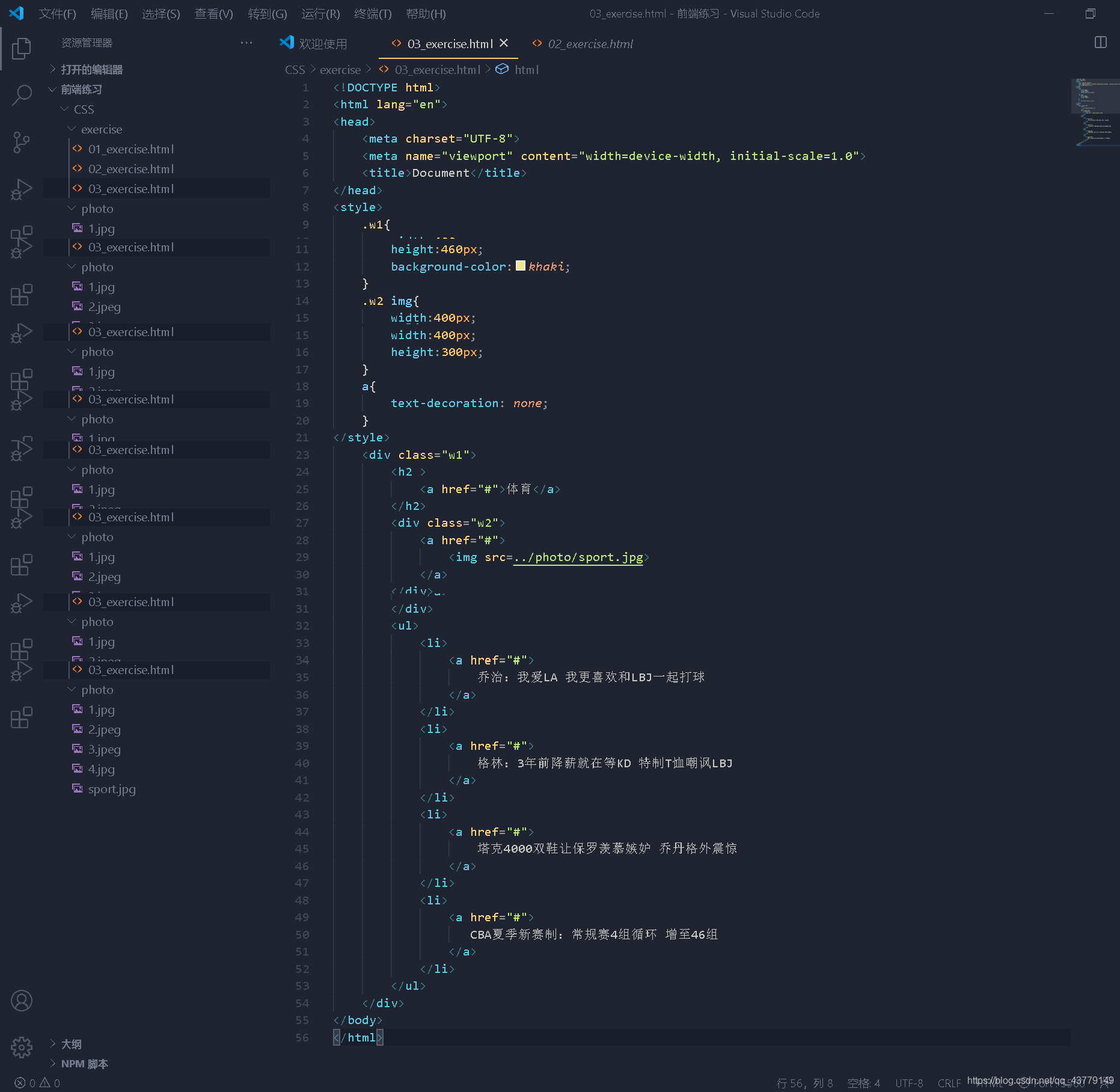The image size is (1120, 1092).
Task: Restore down the VS Code window
Action: click(x=1091, y=13)
